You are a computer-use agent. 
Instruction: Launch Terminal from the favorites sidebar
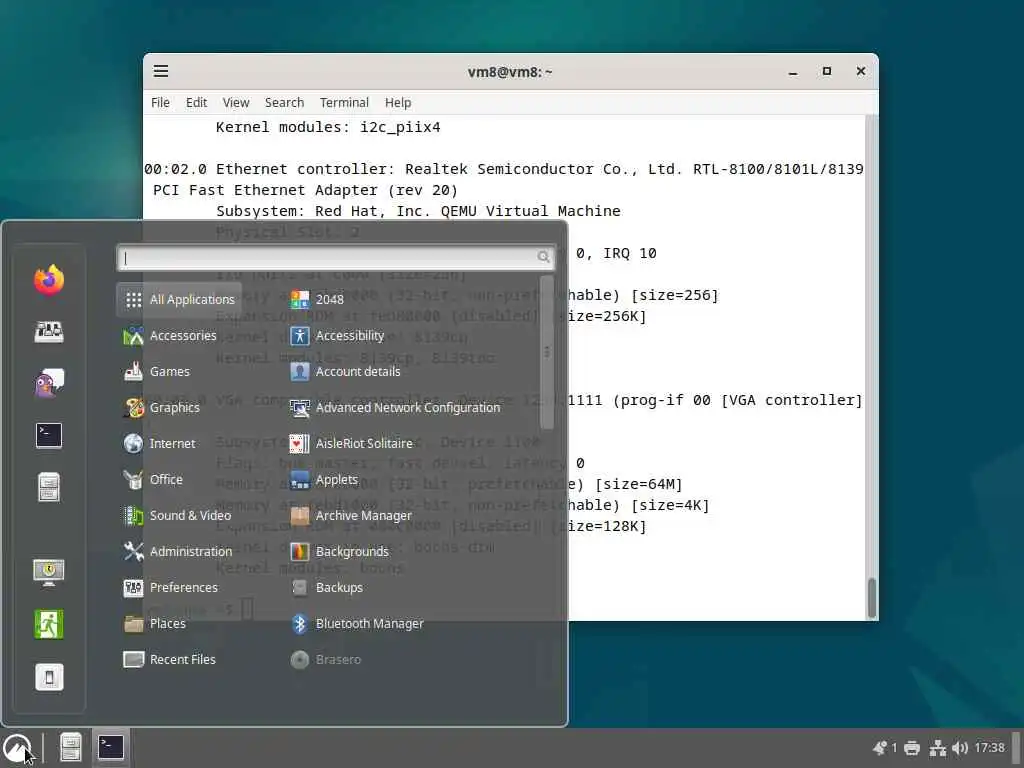coord(49,435)
